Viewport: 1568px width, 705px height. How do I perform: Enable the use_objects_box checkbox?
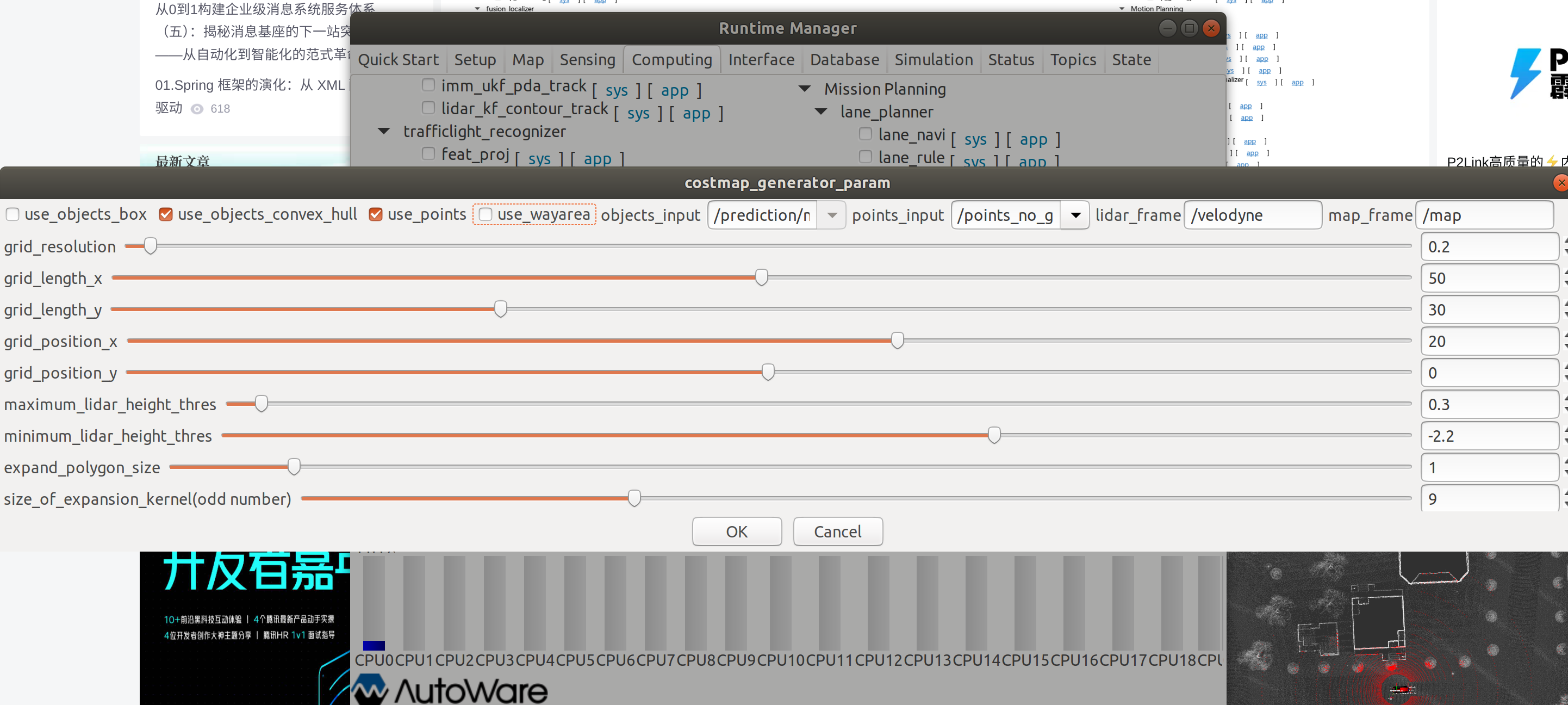pos(13,214)
